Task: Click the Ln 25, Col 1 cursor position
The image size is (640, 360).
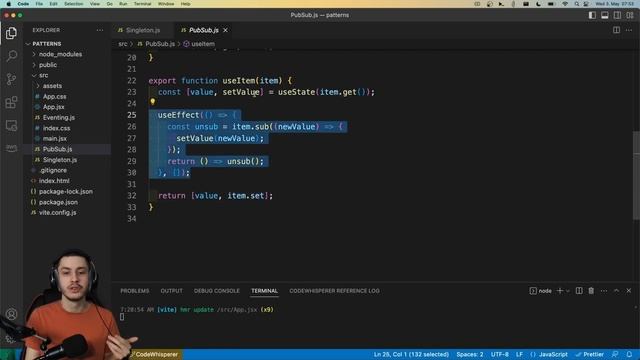Action: click(x=411, y=354)
